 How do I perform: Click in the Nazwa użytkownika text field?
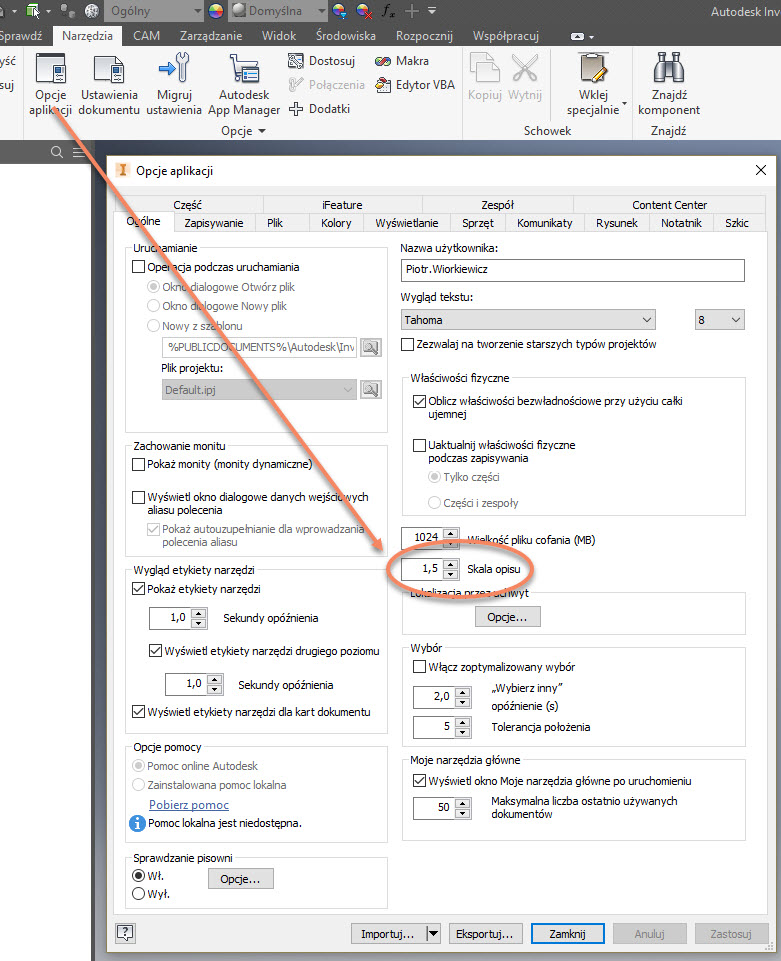(x=573, y=271)
